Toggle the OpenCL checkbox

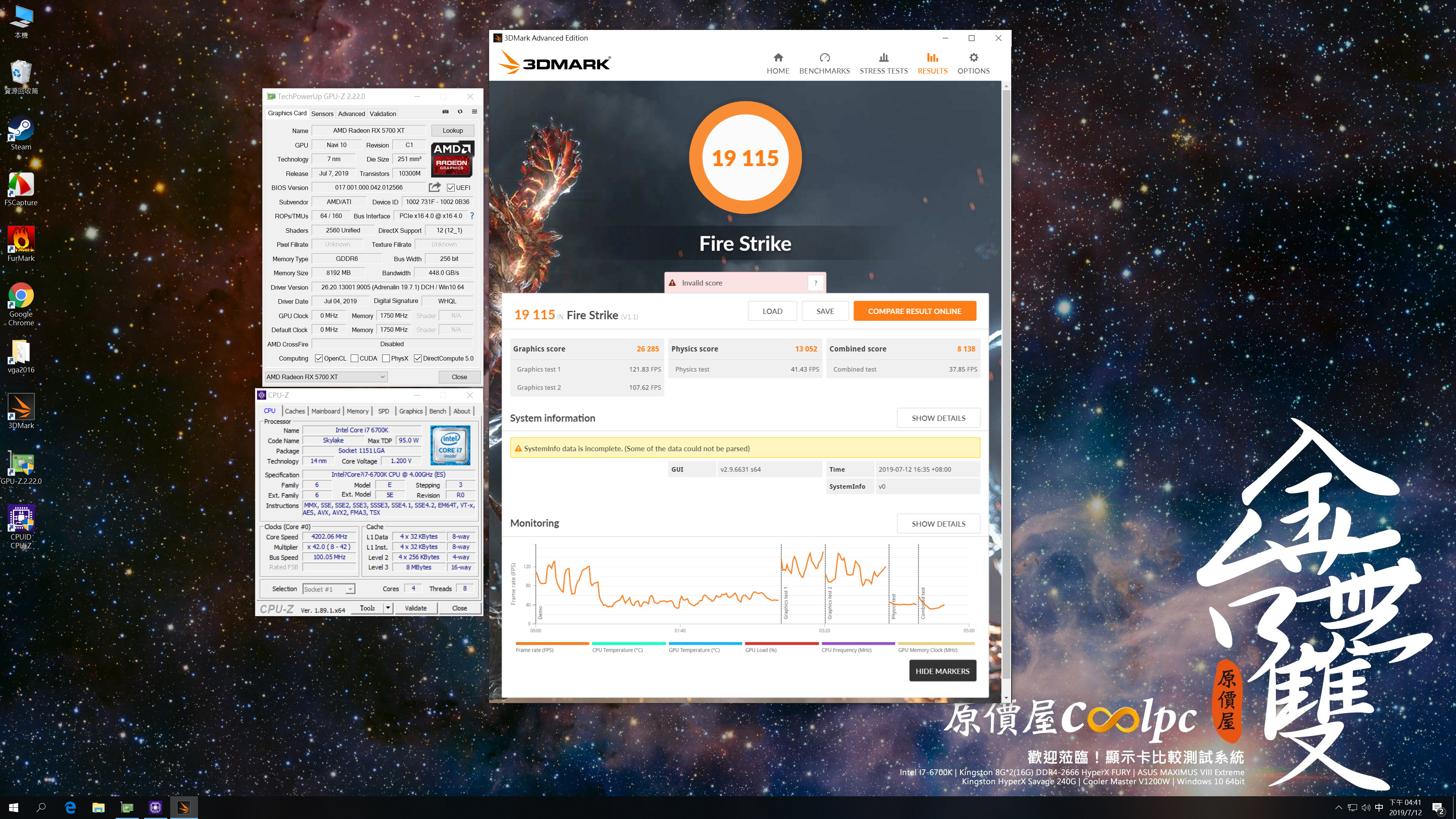(319, 358)
